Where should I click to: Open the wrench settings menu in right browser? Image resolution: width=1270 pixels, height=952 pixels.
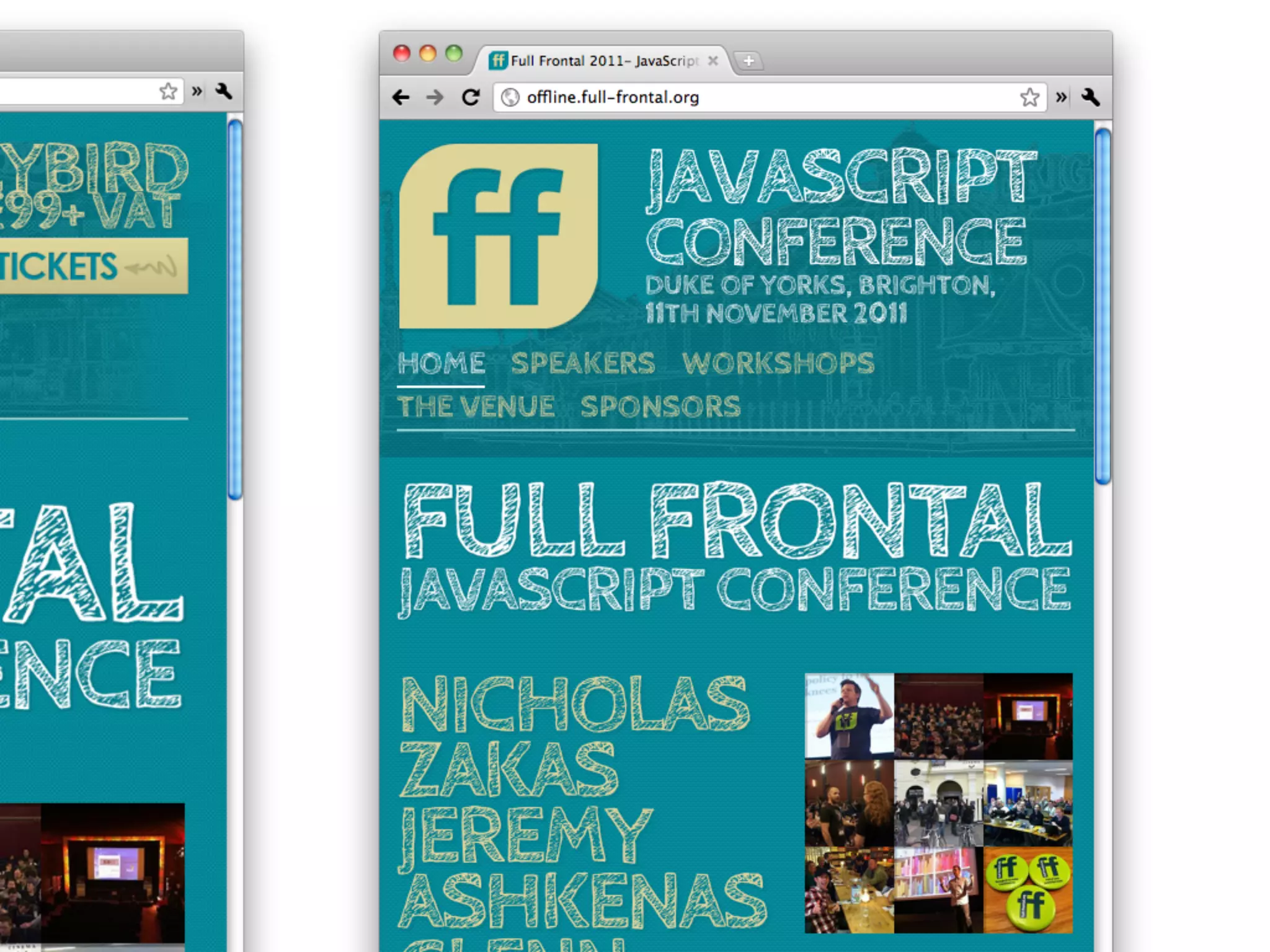click(1090, 97)
